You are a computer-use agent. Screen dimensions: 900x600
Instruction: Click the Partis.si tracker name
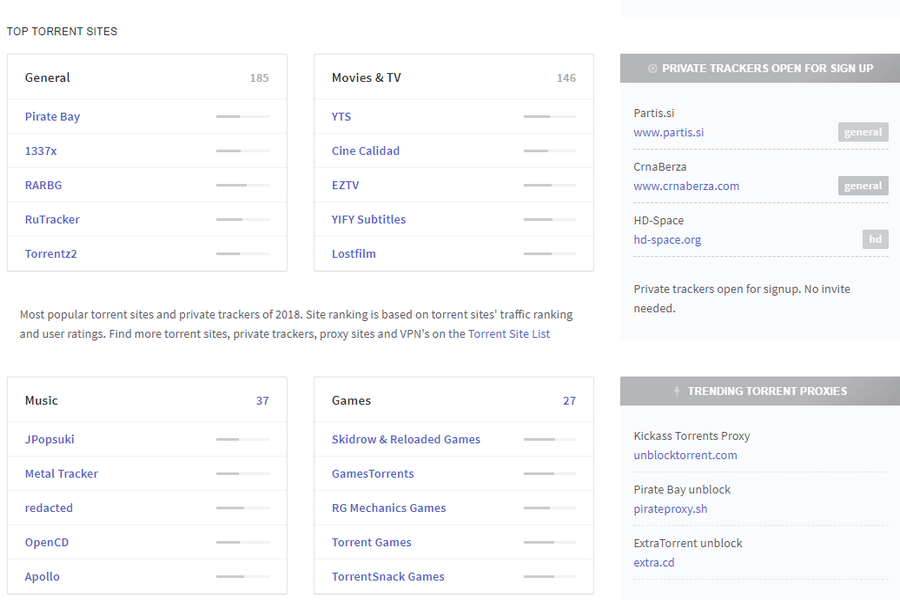(654, 113)
